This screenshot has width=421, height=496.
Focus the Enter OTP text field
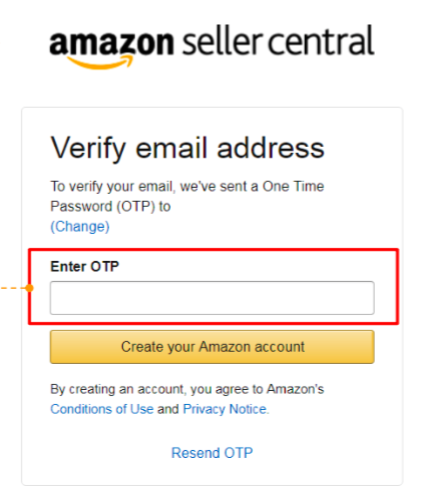click(x=212, y=298)
